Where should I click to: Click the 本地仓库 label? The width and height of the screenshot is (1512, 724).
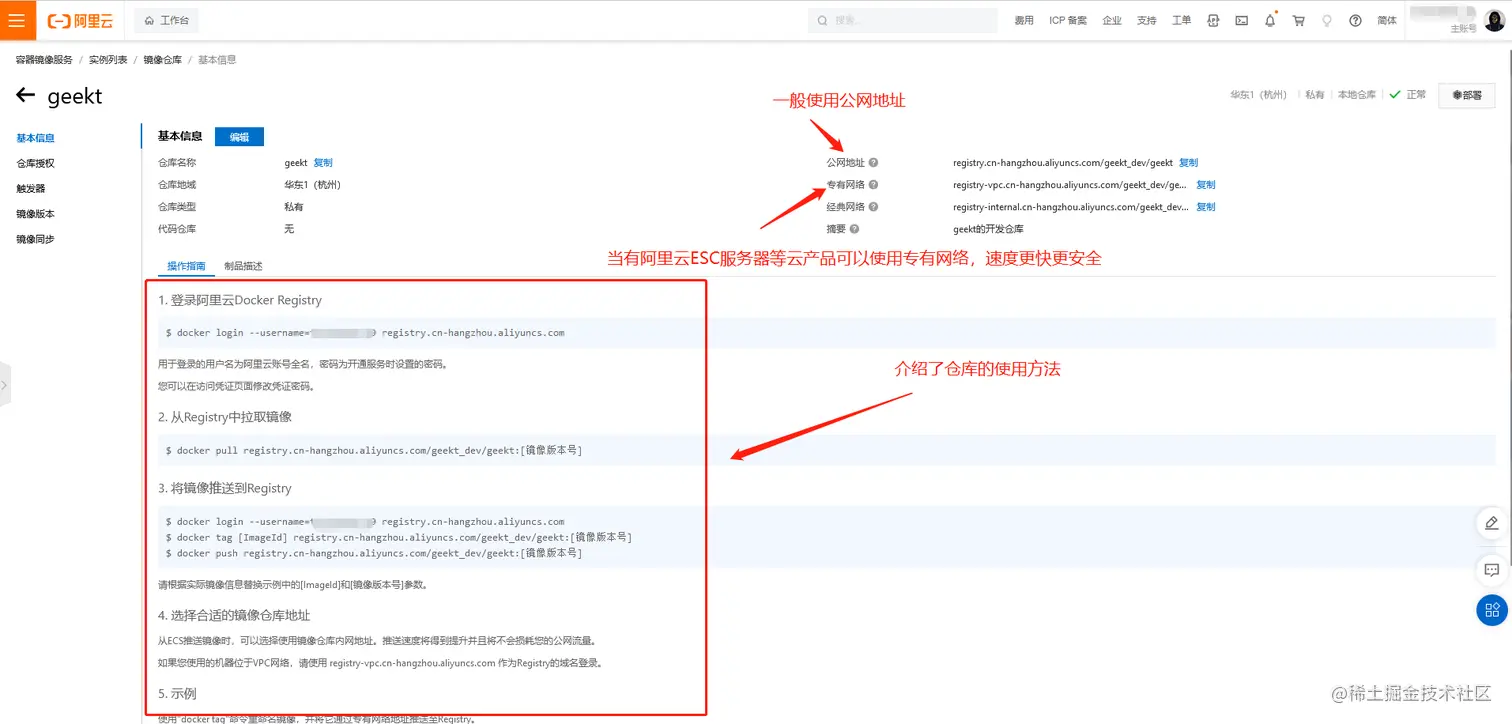1357,95
